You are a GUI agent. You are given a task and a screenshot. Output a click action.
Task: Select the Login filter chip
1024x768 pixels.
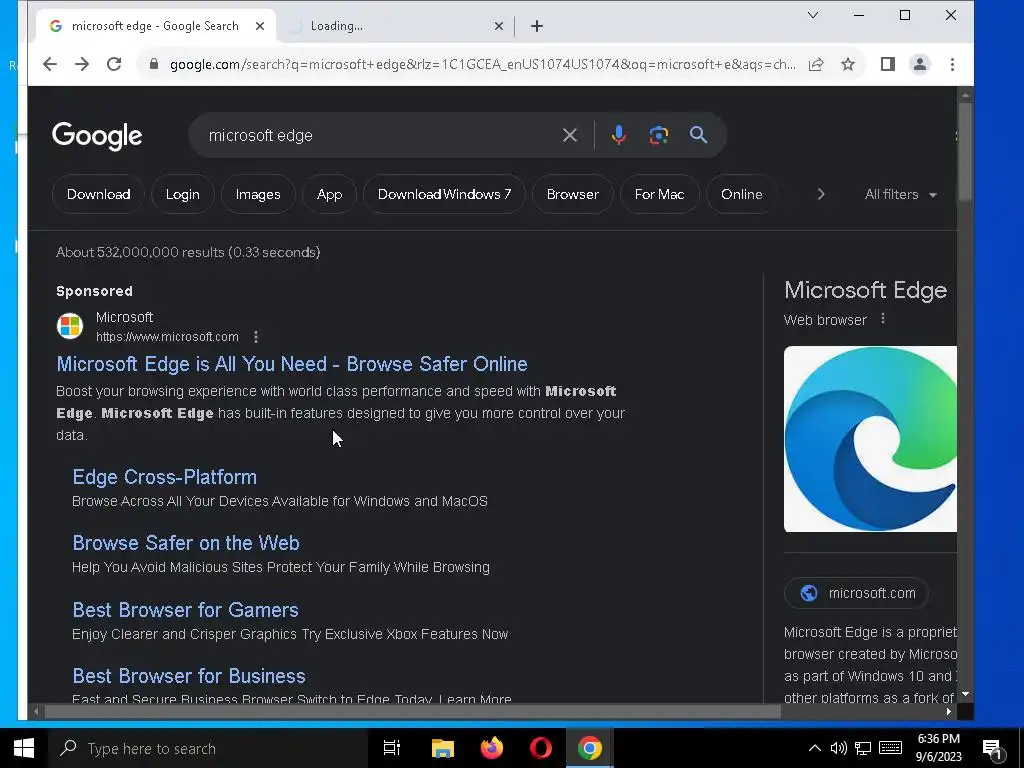[x=183, y=194]
